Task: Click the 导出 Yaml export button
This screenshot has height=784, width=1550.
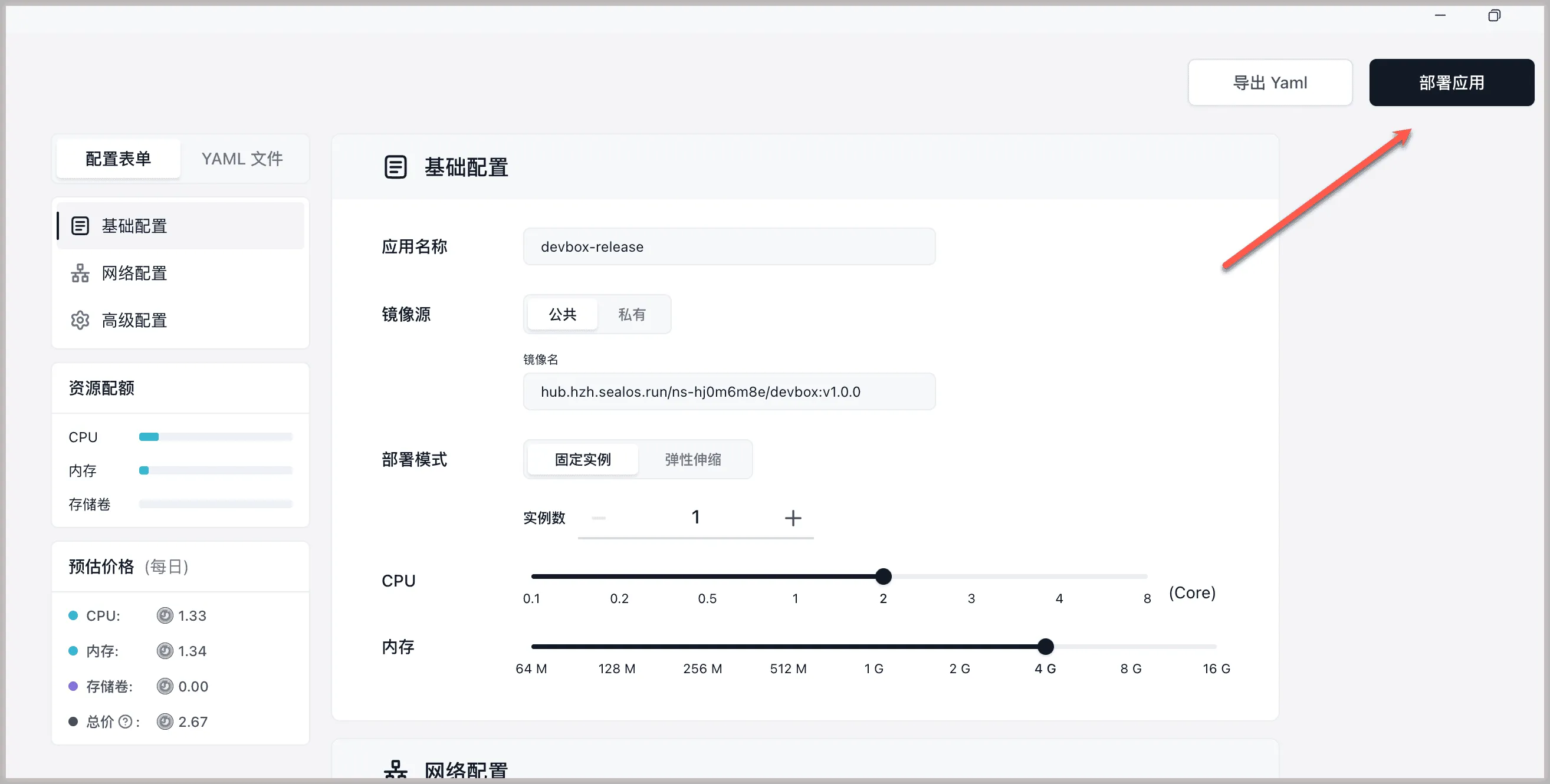Action: (x=1270, y=83)
